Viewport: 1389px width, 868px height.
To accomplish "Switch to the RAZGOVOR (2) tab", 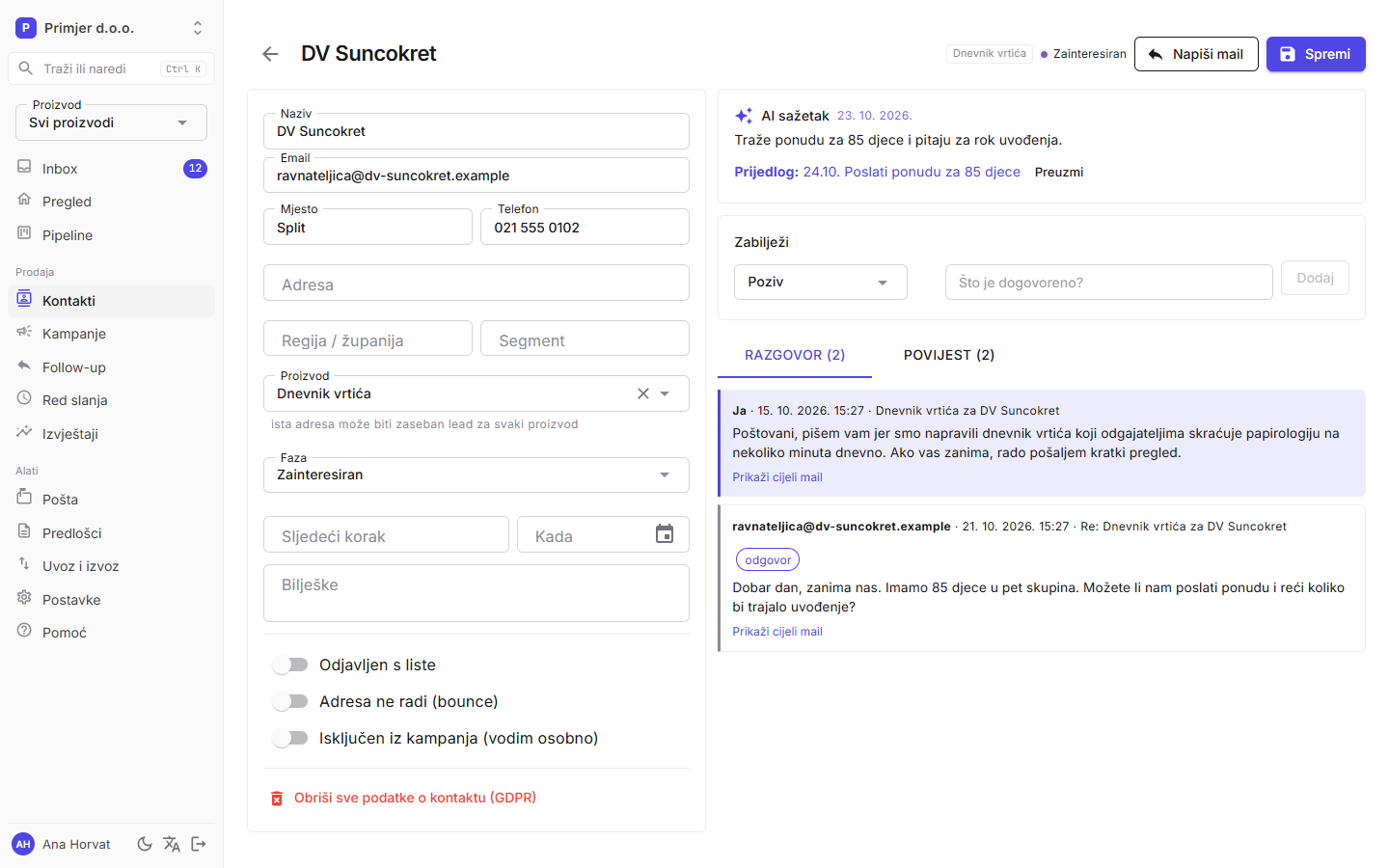I will tap(795, 355).
